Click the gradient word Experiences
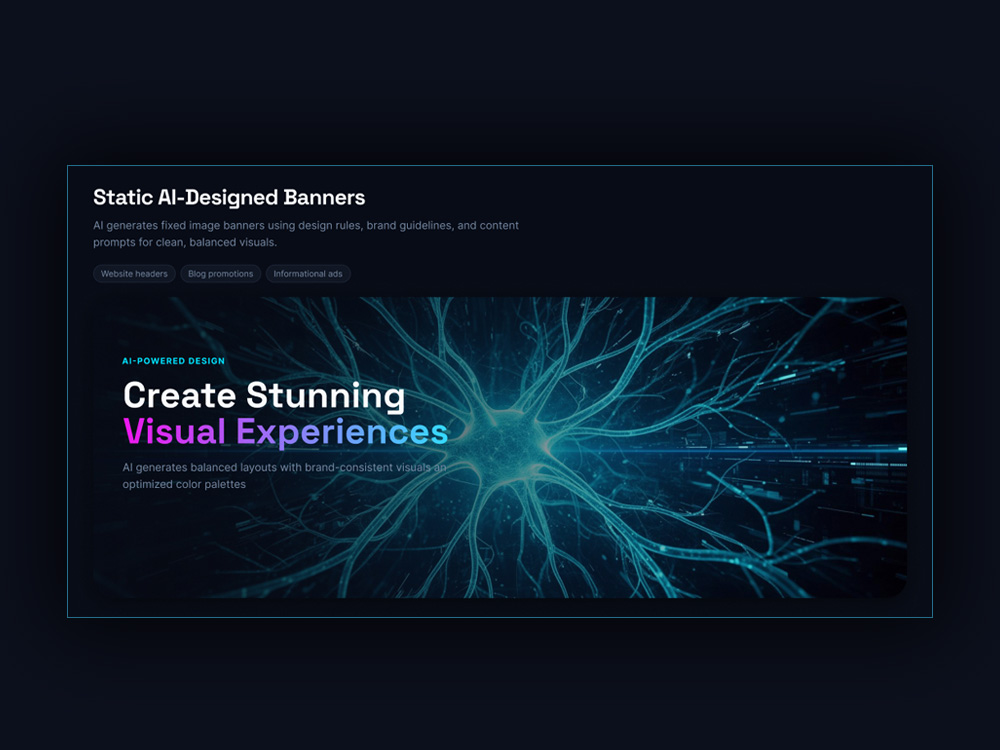The height and width of the screenshot is (750, 1000). [x=342, y=434]
